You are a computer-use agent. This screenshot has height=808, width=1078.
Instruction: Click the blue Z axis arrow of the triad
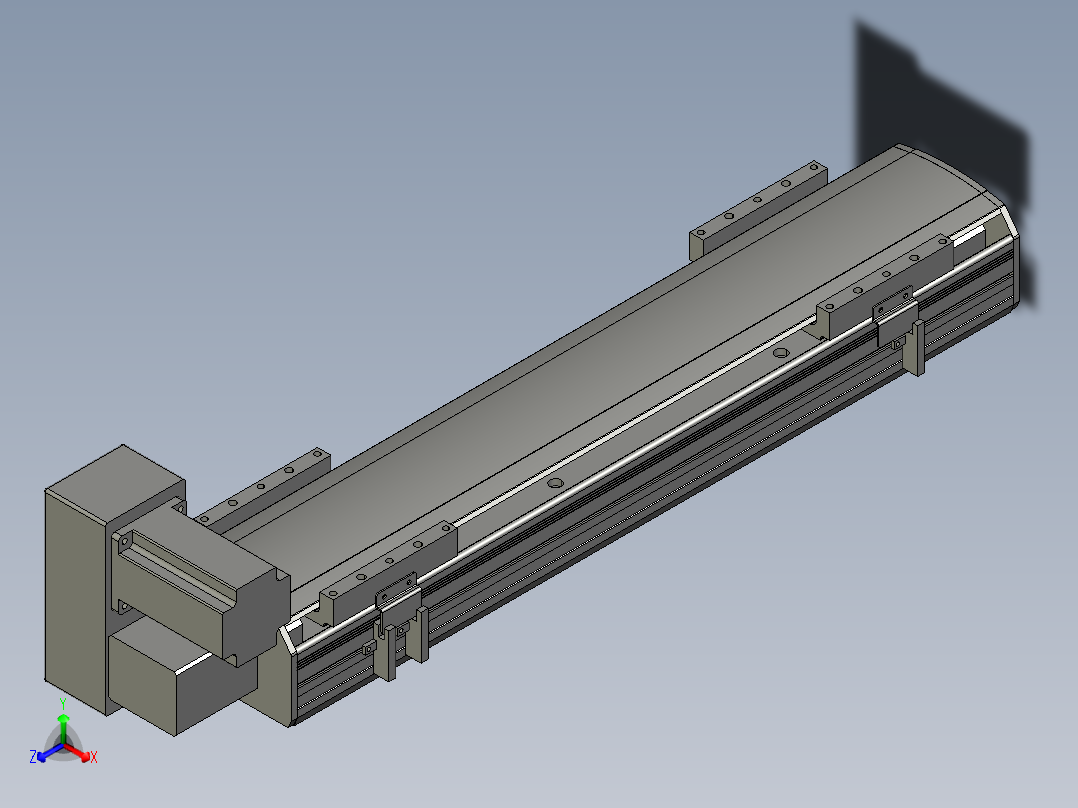point(50,752)
